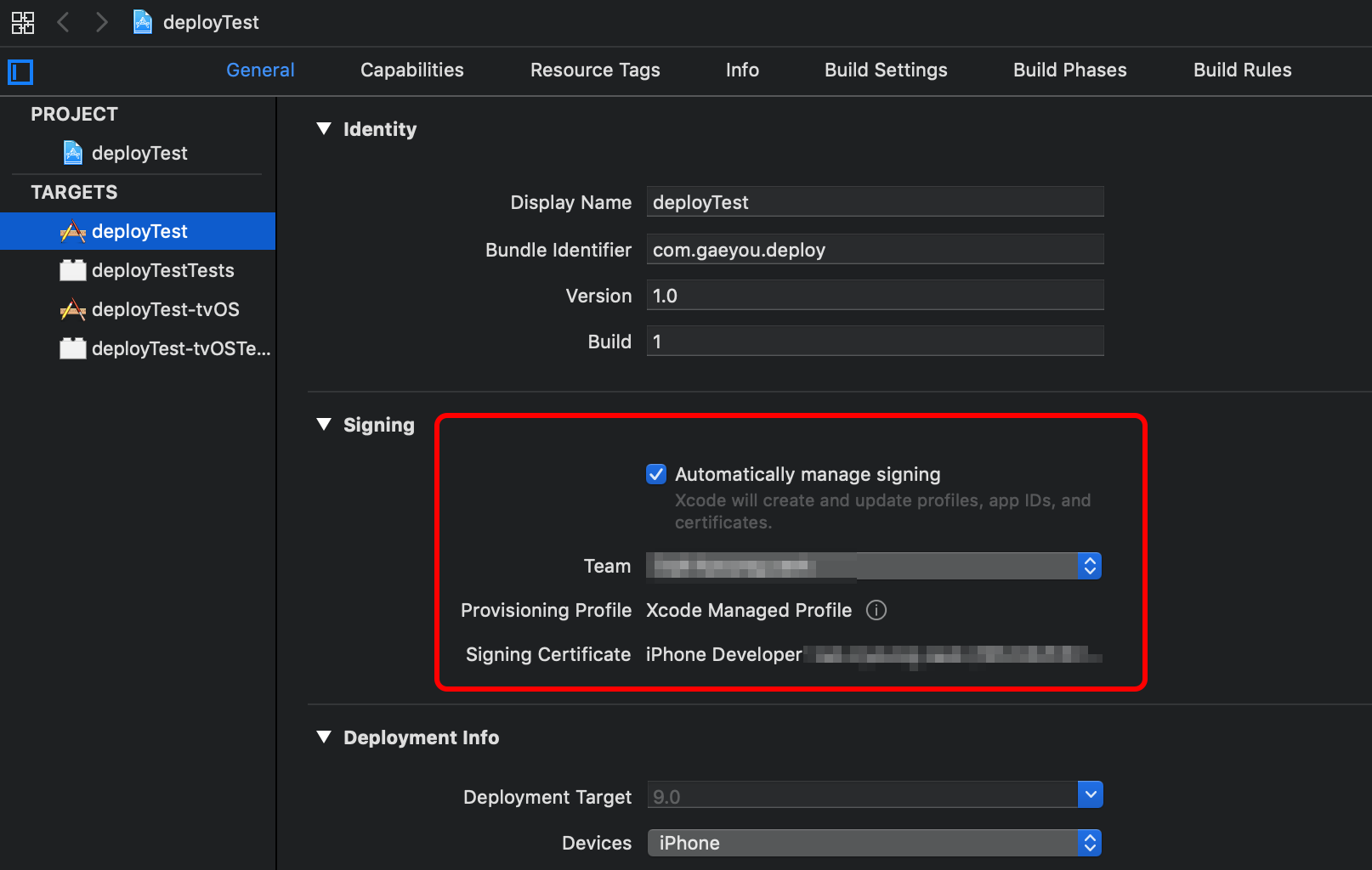The height and width of the screenshot is (870, 1372).
Task: Open the related items grid menu
Action: (x=23, y=22)
